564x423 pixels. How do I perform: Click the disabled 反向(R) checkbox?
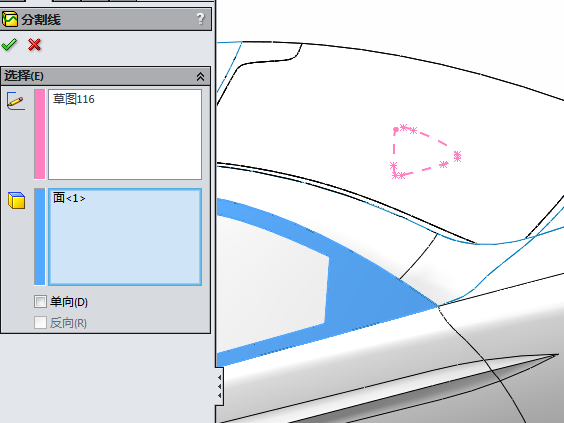click(40, 322)
